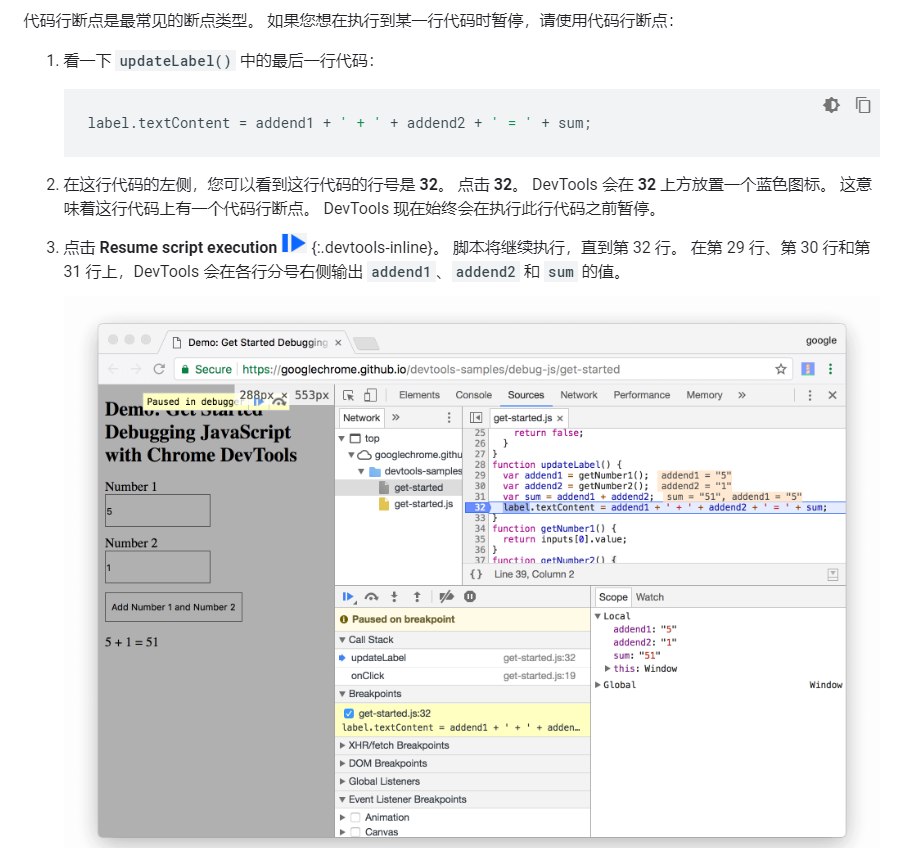Resume from the page overlay play icon
This screenshot has width=898, height=848.
coord(259,401)
